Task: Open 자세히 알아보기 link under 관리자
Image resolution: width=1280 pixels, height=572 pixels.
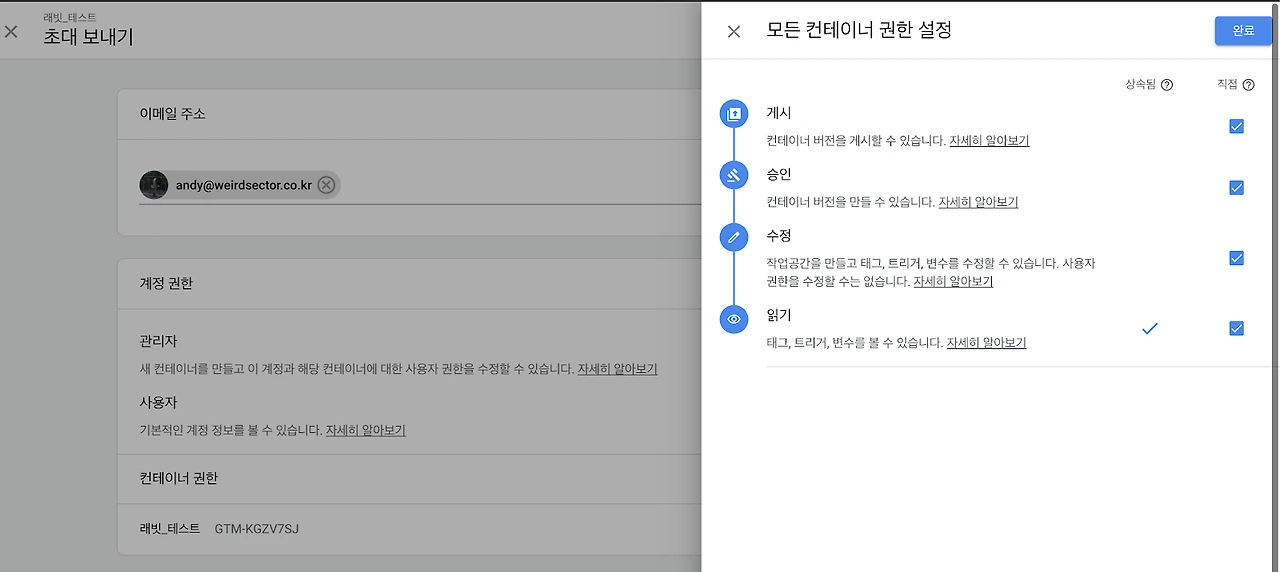Action: click(x=617, y=369)
